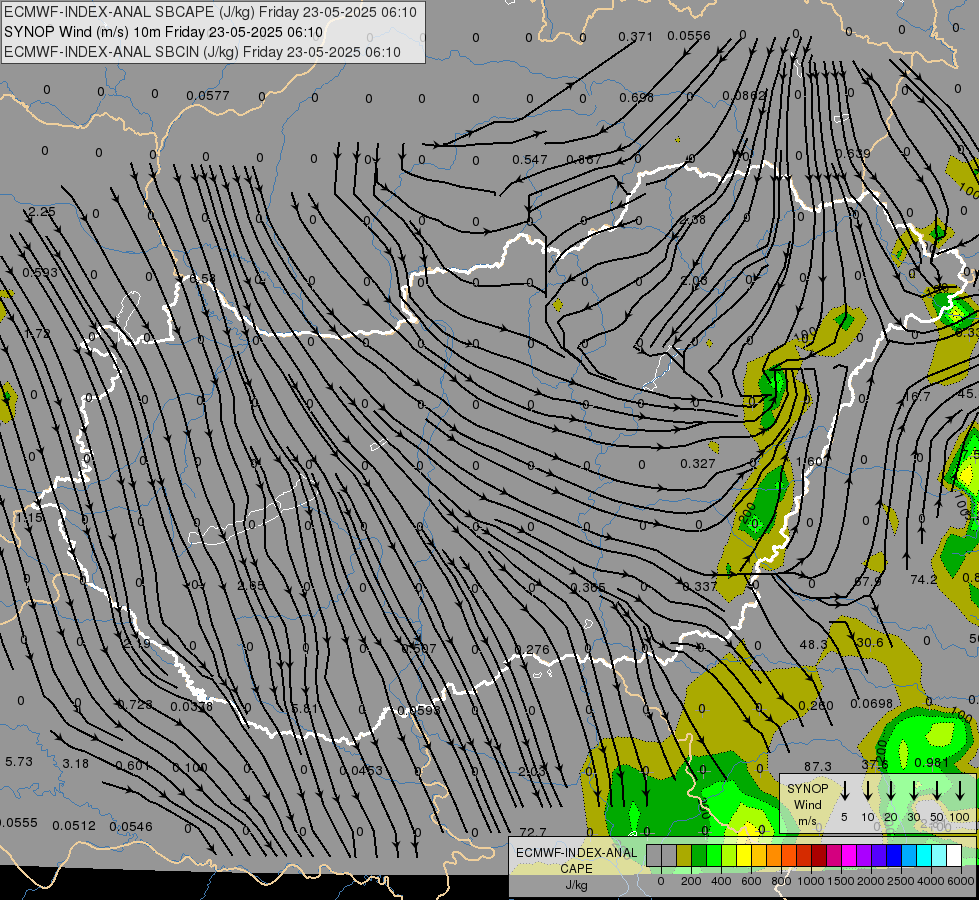Click the '6000' tick under color bar
Image resolution: width=979 pixels, height=900 pixels.
[x=961, y=881]
